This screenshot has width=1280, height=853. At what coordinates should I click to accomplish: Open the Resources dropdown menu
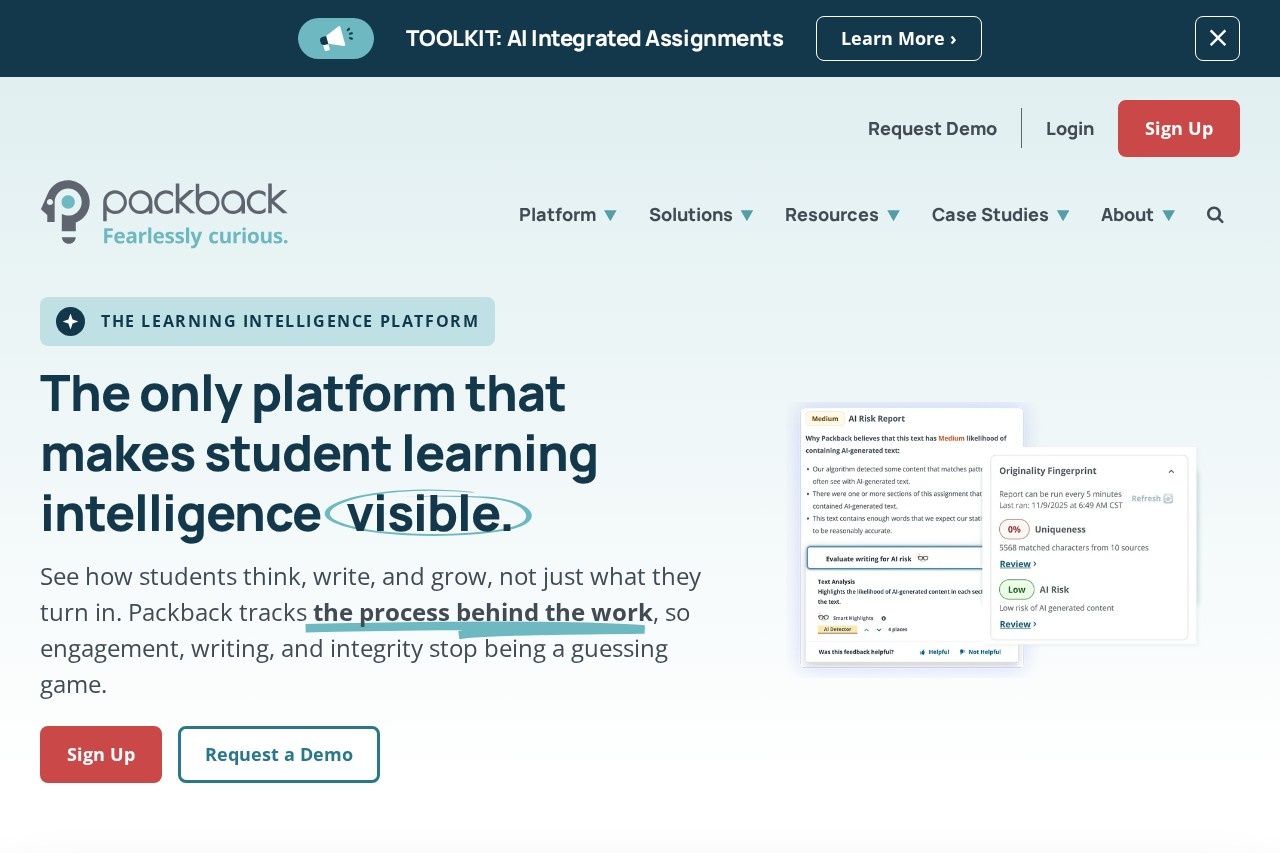pos(842,215)
